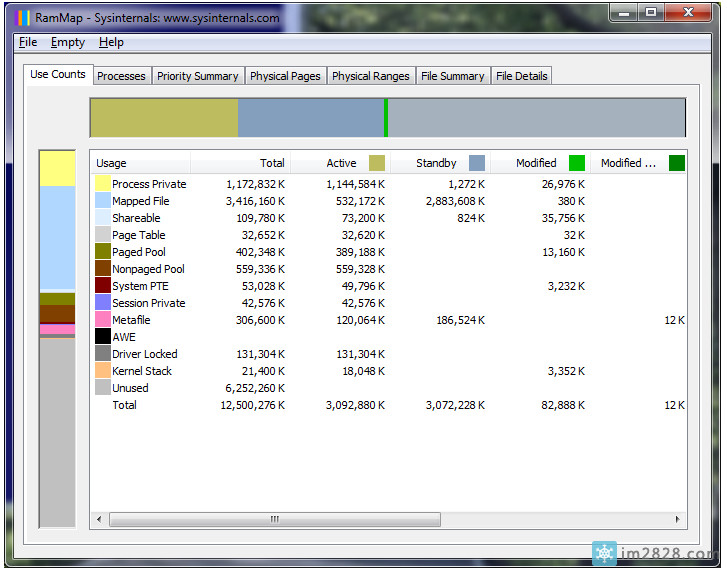The width and height of the screenshot is (727, 571).
Task: Click the blue Standby column color box
Action: click(x=477, y=163)
